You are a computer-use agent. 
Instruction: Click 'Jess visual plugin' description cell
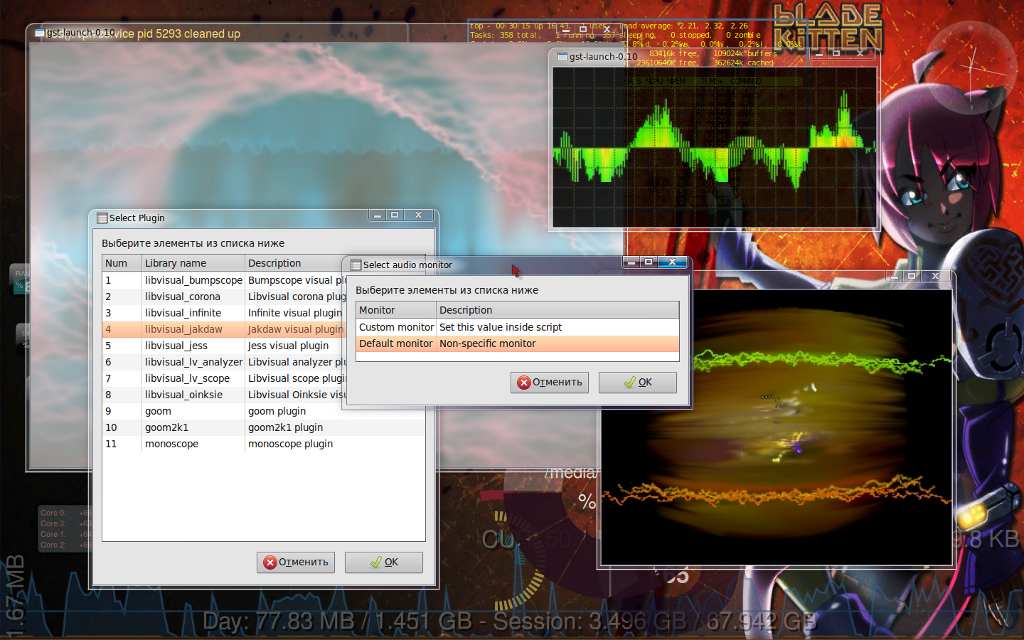tap(288, 345)
